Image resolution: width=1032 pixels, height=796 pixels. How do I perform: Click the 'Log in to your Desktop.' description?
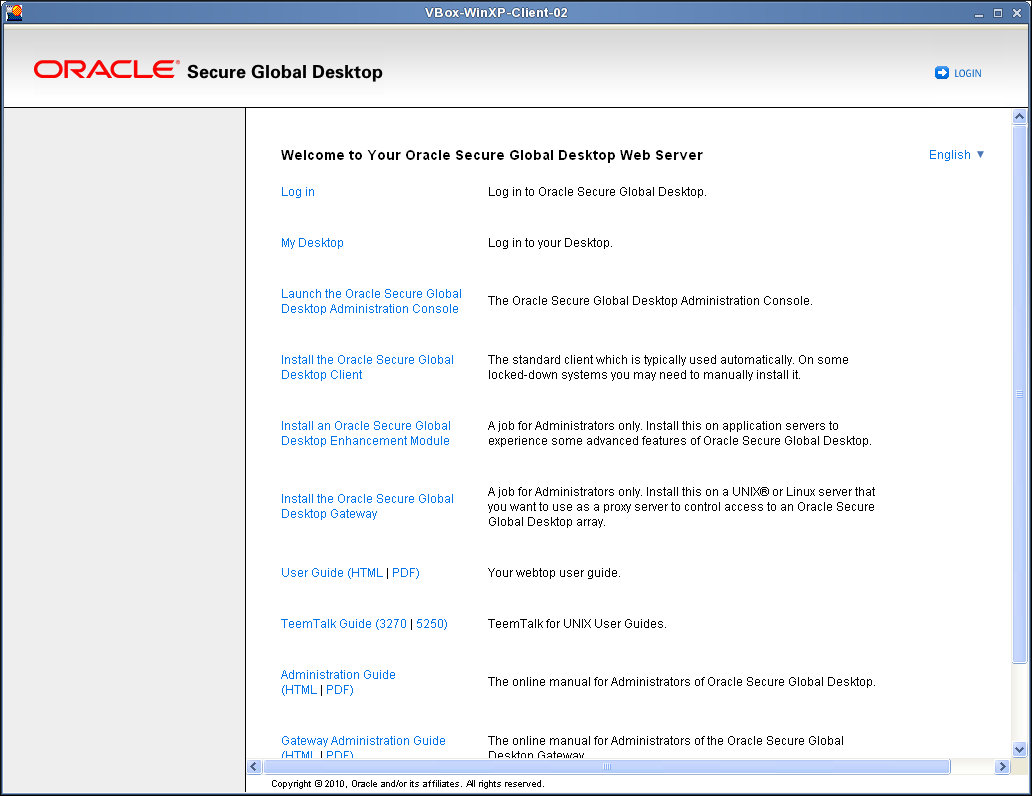(x=550, y=243)
